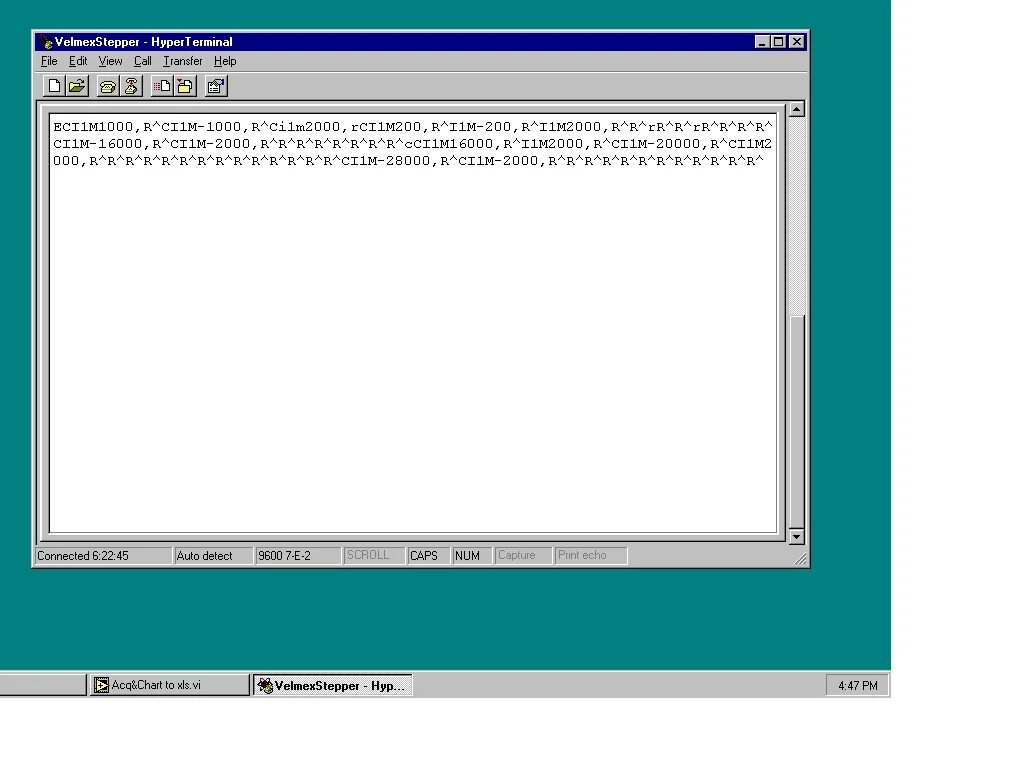Screen dimensions: 1024x768
Task: Open the Help menu
Action: 225,61
